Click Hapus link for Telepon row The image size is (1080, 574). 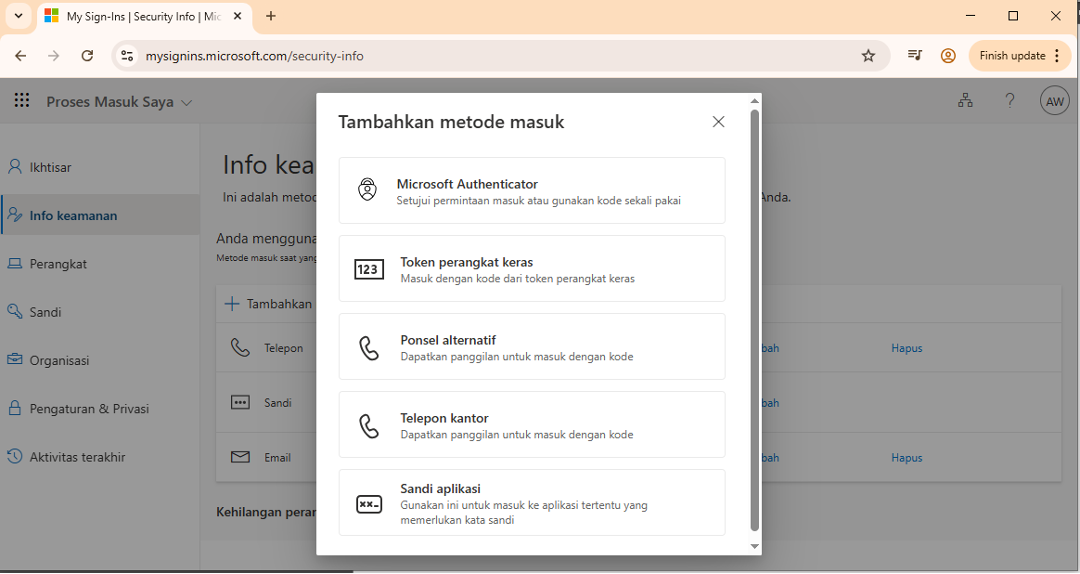[x=906, y=348]
